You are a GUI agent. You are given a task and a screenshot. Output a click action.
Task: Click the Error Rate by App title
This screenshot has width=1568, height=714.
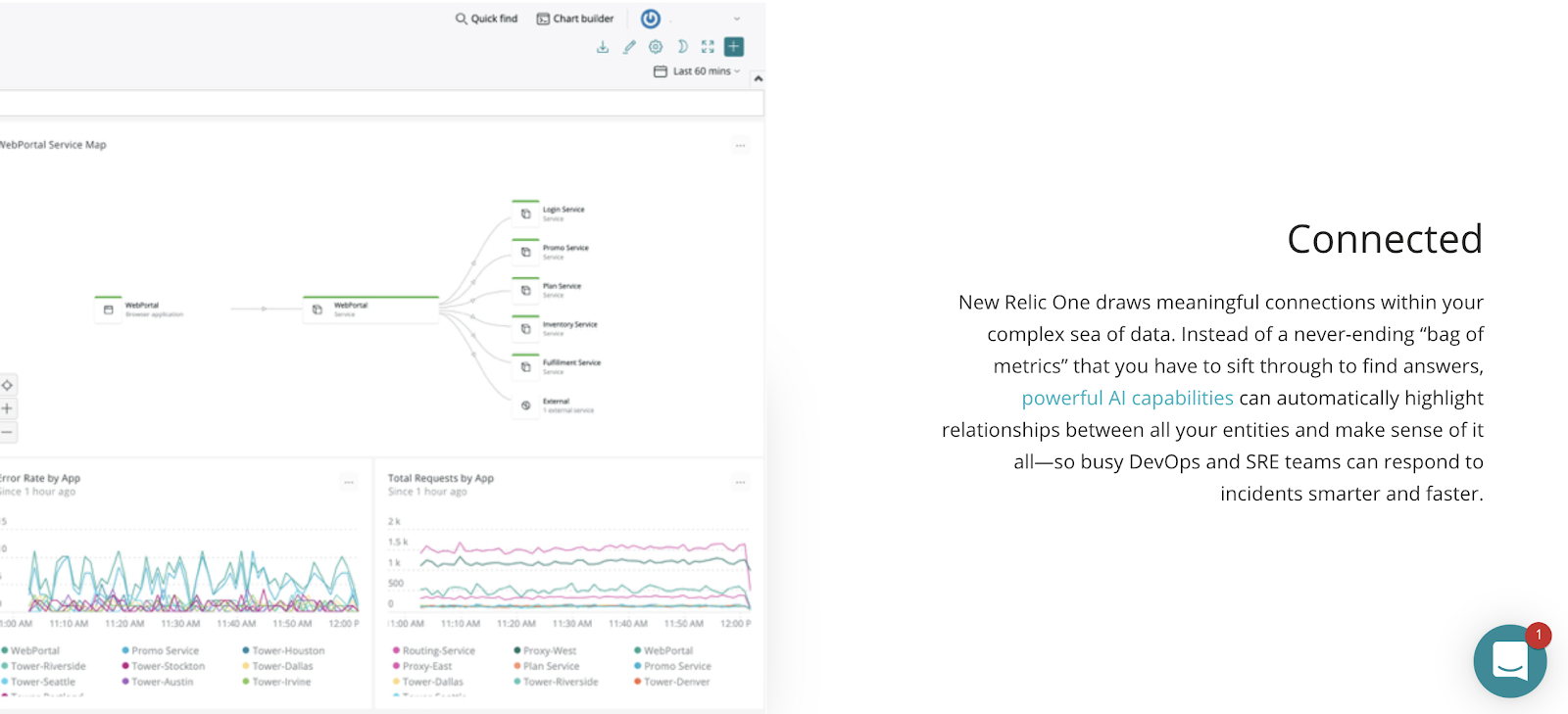40,479
